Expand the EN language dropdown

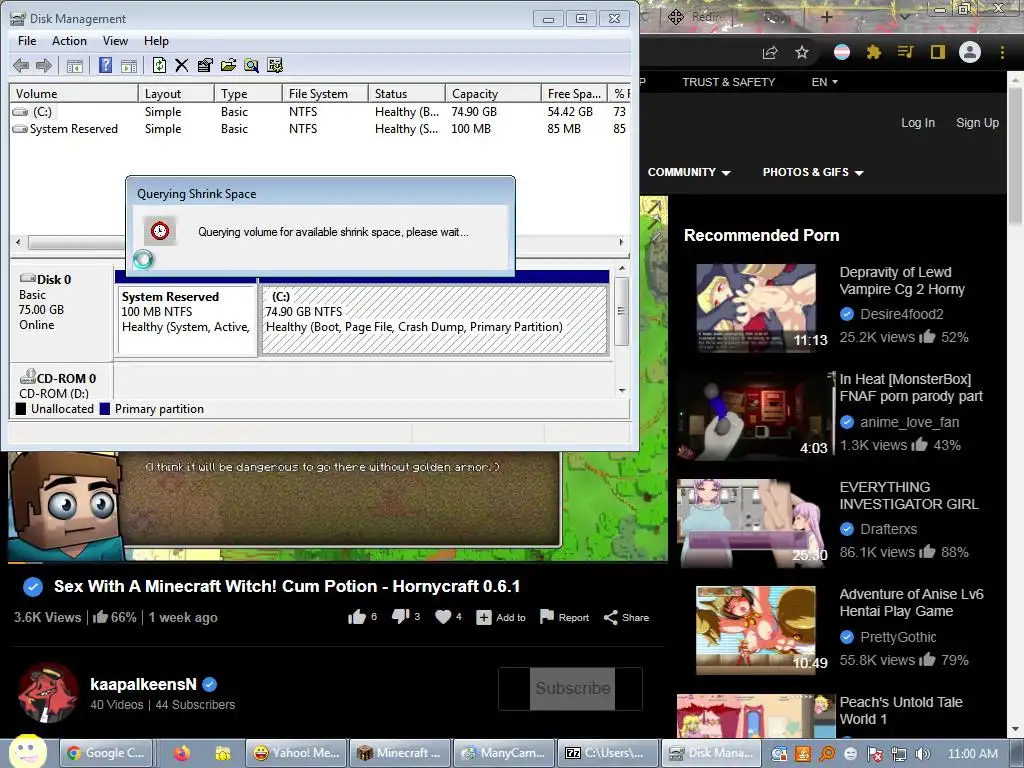pyautogui.click(x=824, y=82)
